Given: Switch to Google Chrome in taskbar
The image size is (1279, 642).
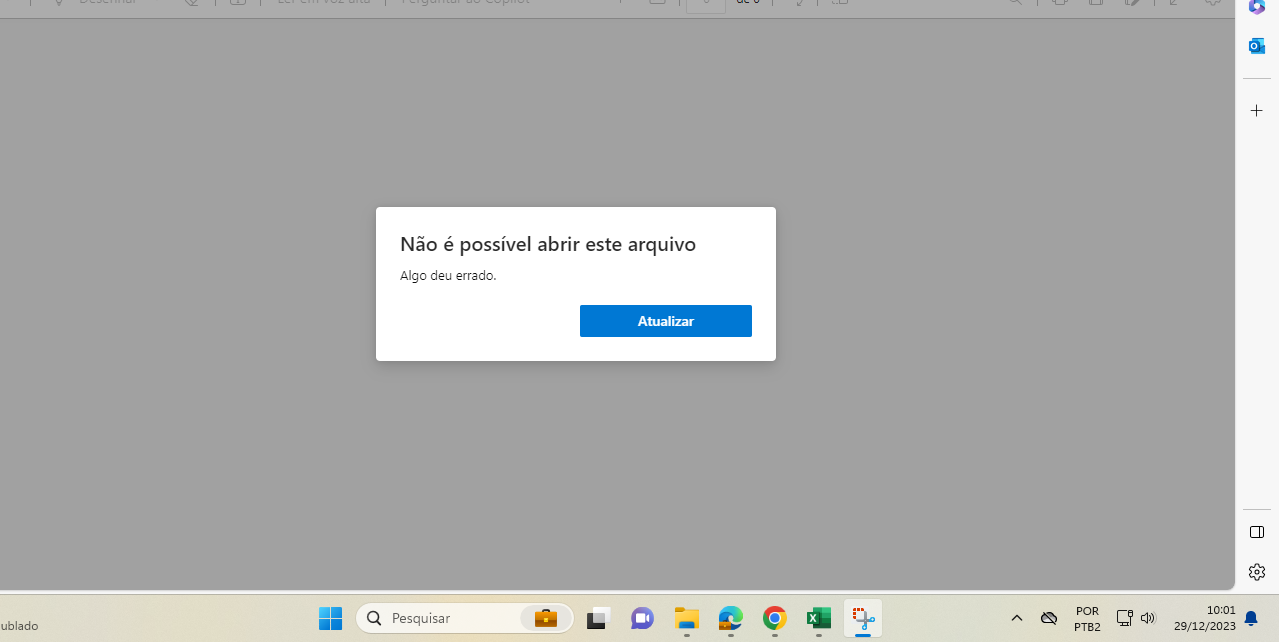Looking at the screenshot, I should [774, 618].
